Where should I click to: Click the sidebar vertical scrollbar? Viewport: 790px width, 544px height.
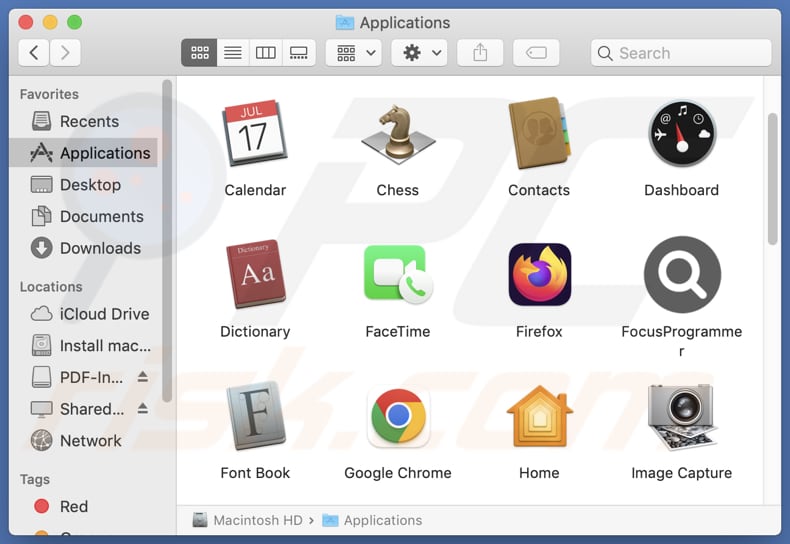[x=167, y=241]
